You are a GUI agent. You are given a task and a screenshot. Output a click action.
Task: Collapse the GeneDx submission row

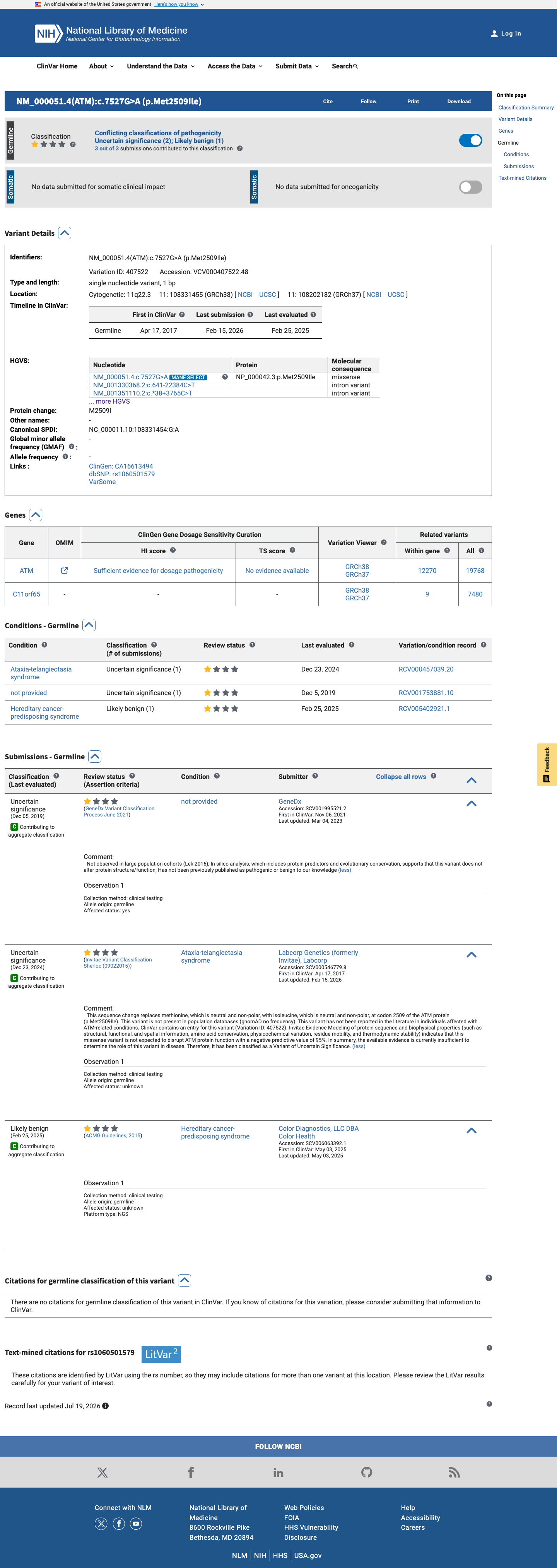click(471, 803)
